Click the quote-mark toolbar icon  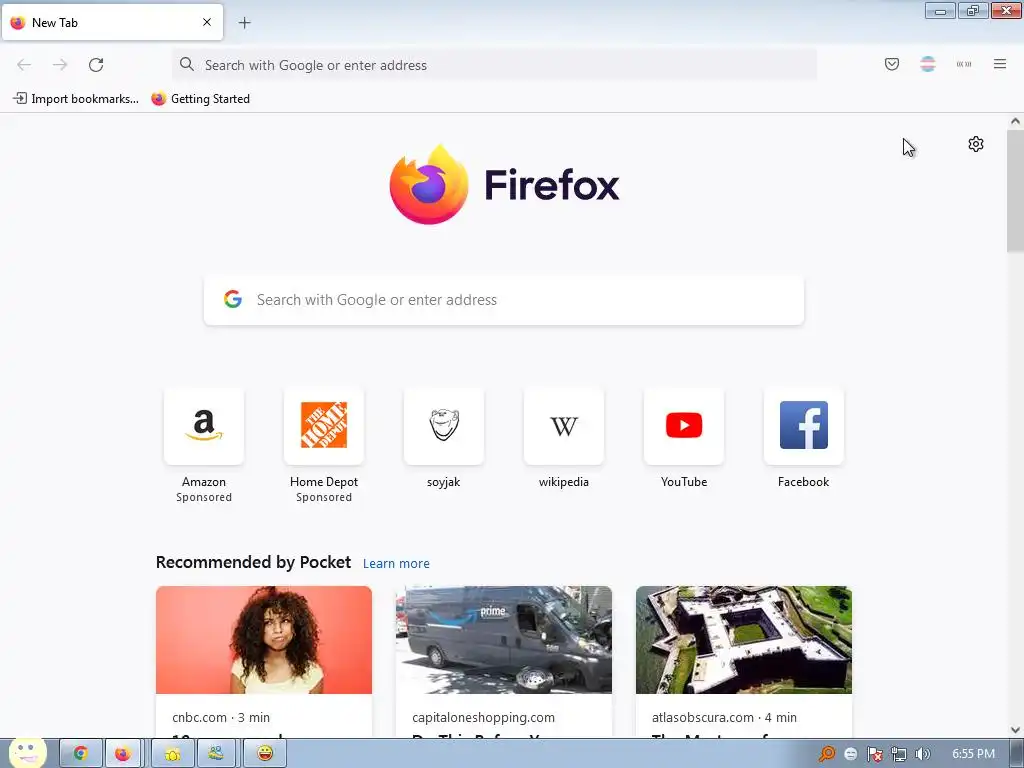point(964,64)
